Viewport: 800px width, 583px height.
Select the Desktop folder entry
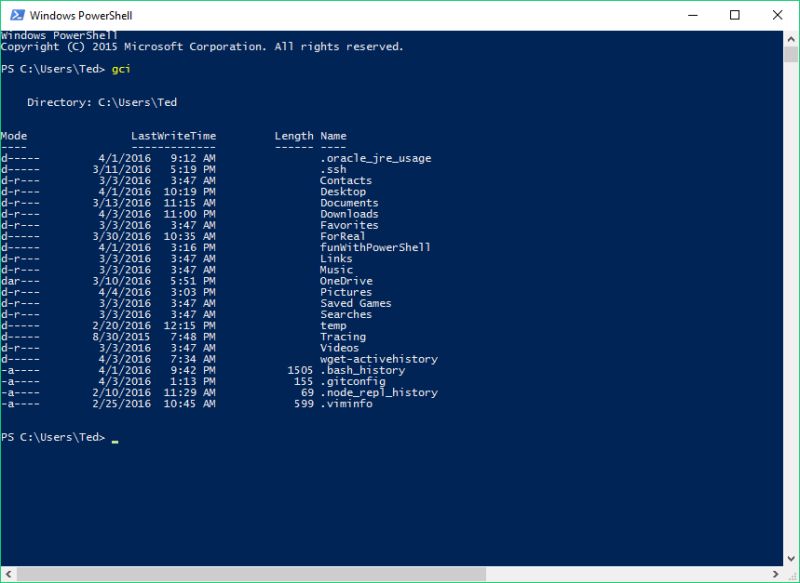[344, 191]
